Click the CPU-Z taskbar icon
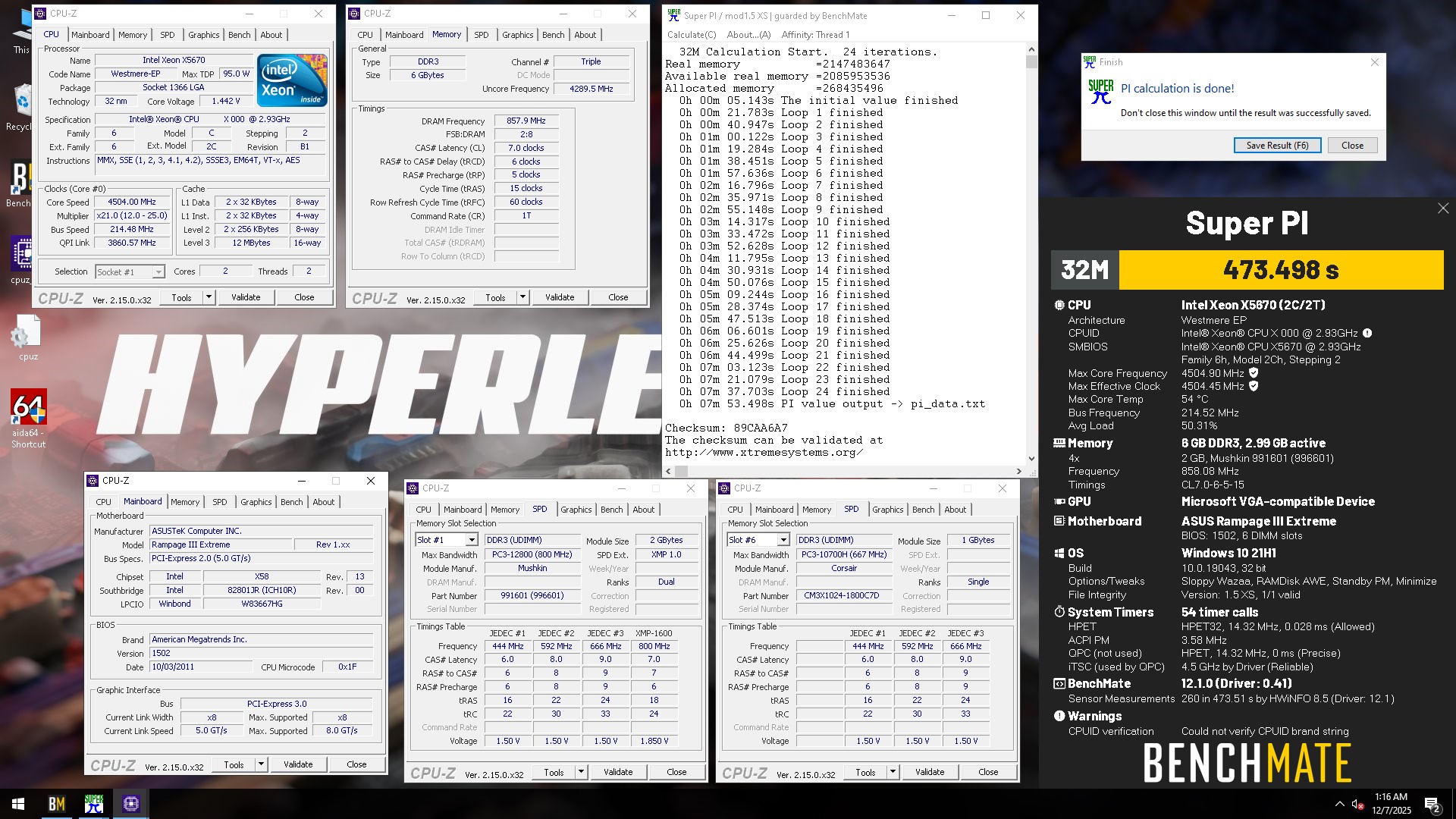 (130, 804)
